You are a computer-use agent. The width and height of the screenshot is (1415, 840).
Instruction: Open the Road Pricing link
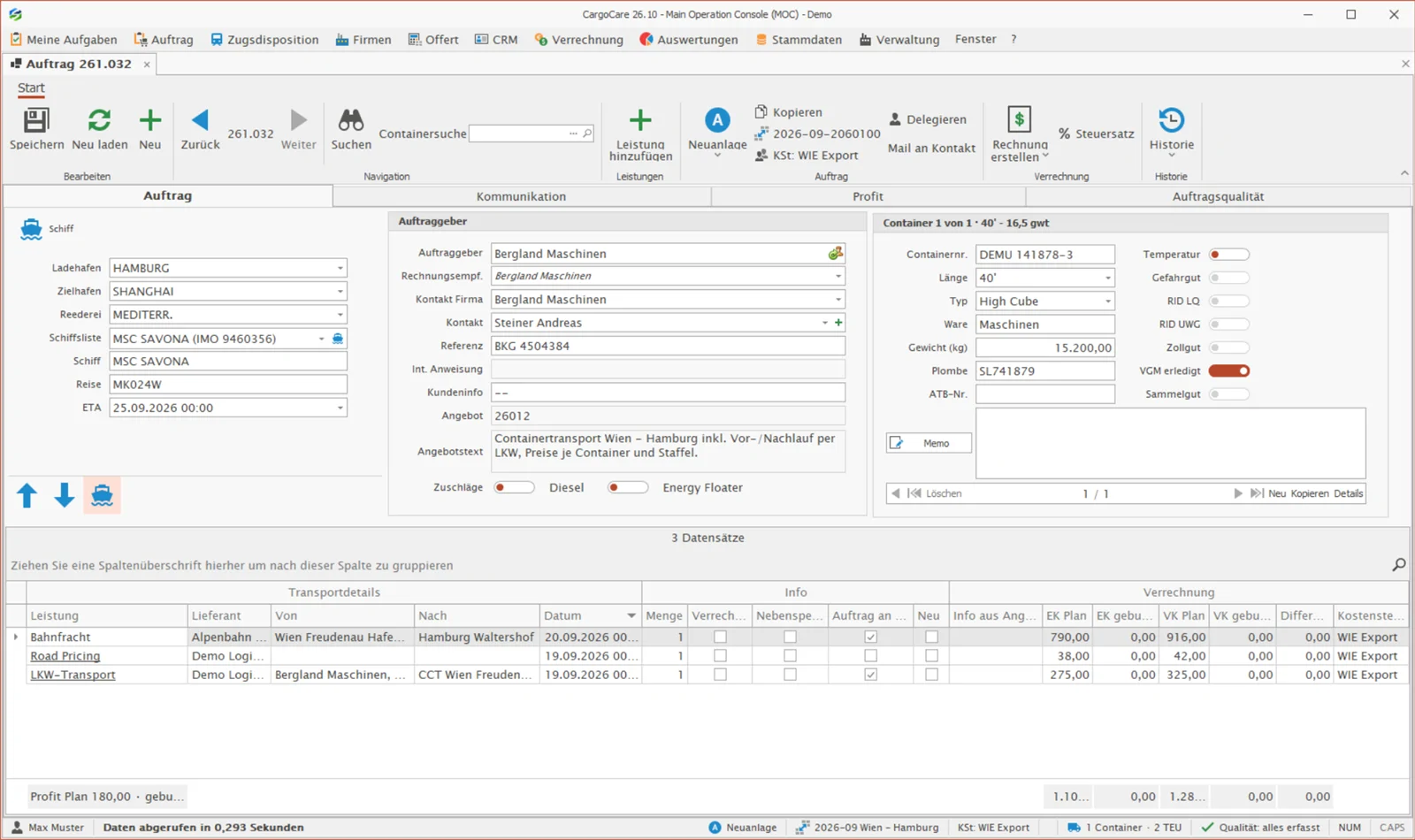pos(65,656)
